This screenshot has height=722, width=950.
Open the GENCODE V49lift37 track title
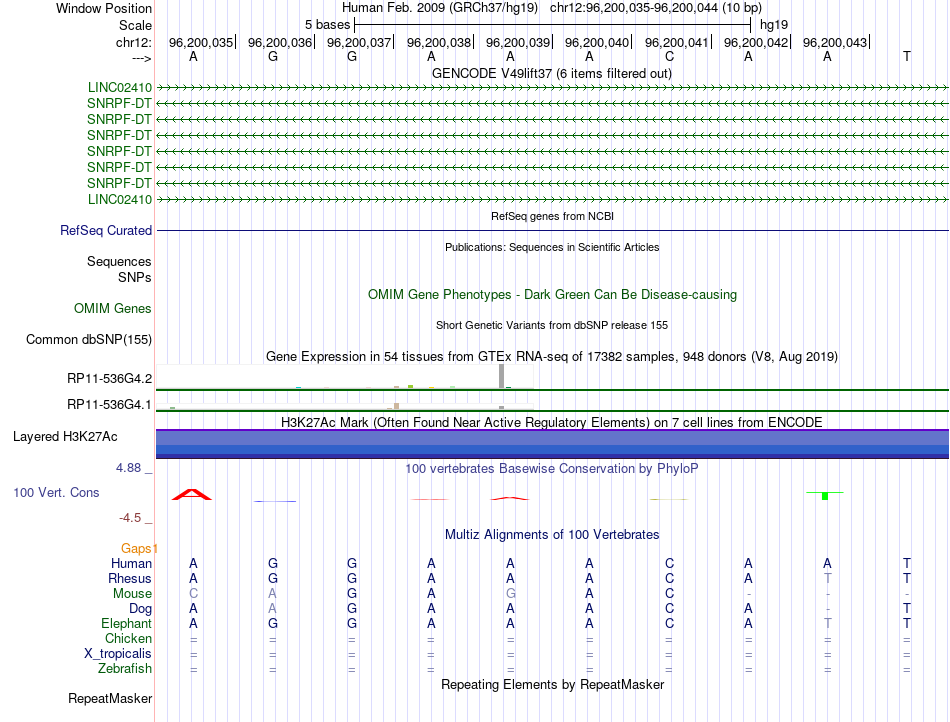point(551,73)
